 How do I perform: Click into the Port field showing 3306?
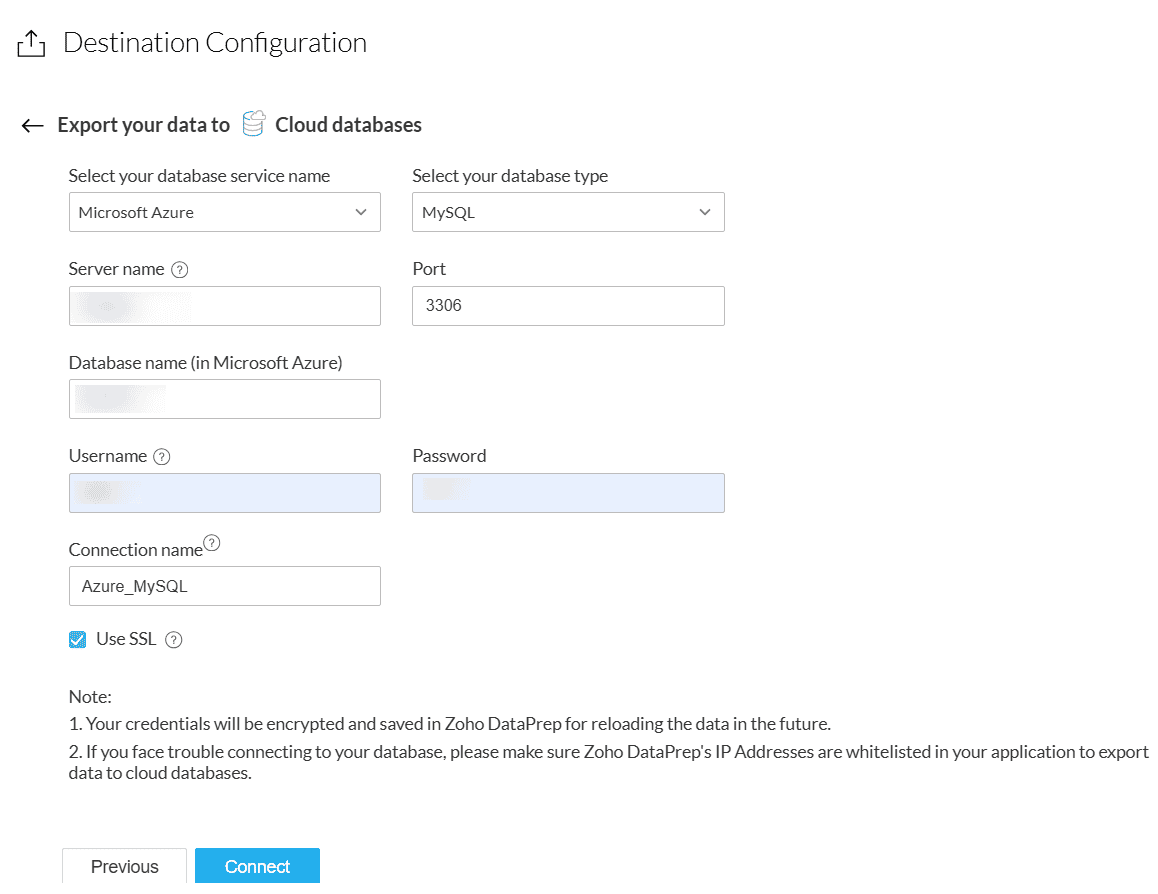(x=567, y=306)
